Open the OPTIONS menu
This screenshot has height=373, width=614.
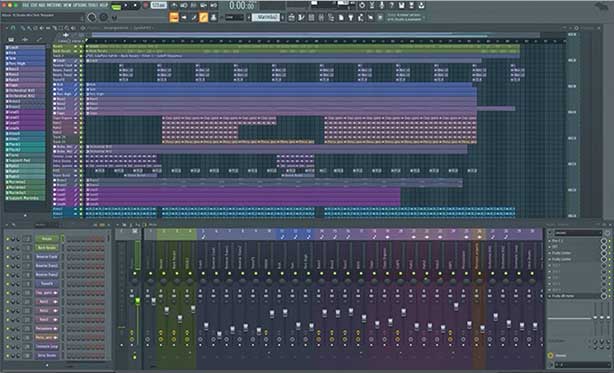click(x=79, y=5)
